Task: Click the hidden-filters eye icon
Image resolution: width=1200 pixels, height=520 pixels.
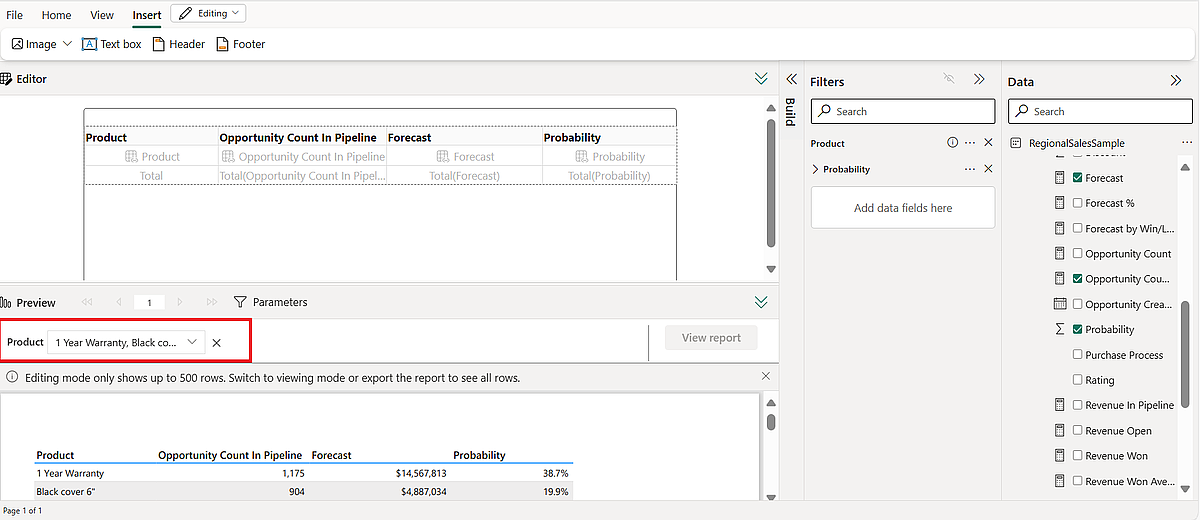Action: (950, 79)
